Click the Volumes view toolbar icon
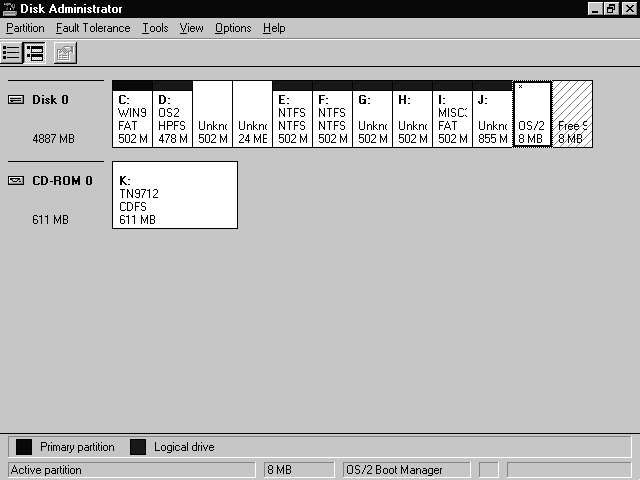This screenshot has width=640, height=480. pyautogui.click(x=12, y=53)
